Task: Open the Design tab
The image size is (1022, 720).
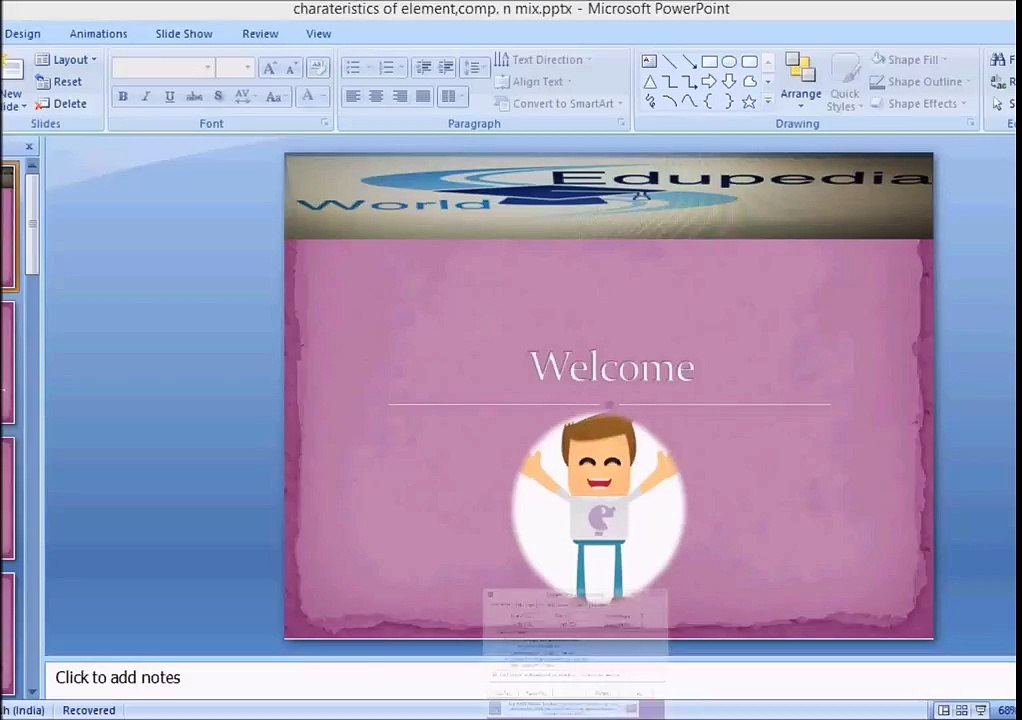Action: [22, 34]
